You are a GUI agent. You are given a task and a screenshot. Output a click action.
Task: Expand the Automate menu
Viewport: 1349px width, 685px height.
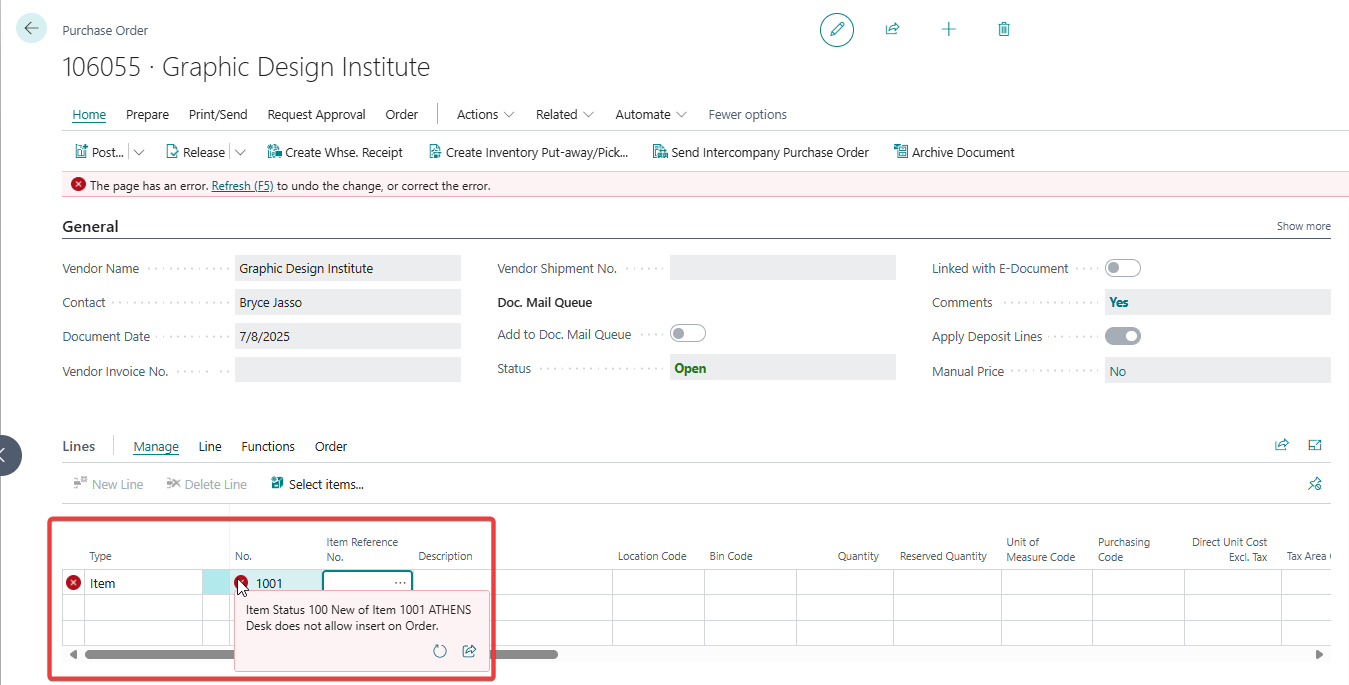651,114
